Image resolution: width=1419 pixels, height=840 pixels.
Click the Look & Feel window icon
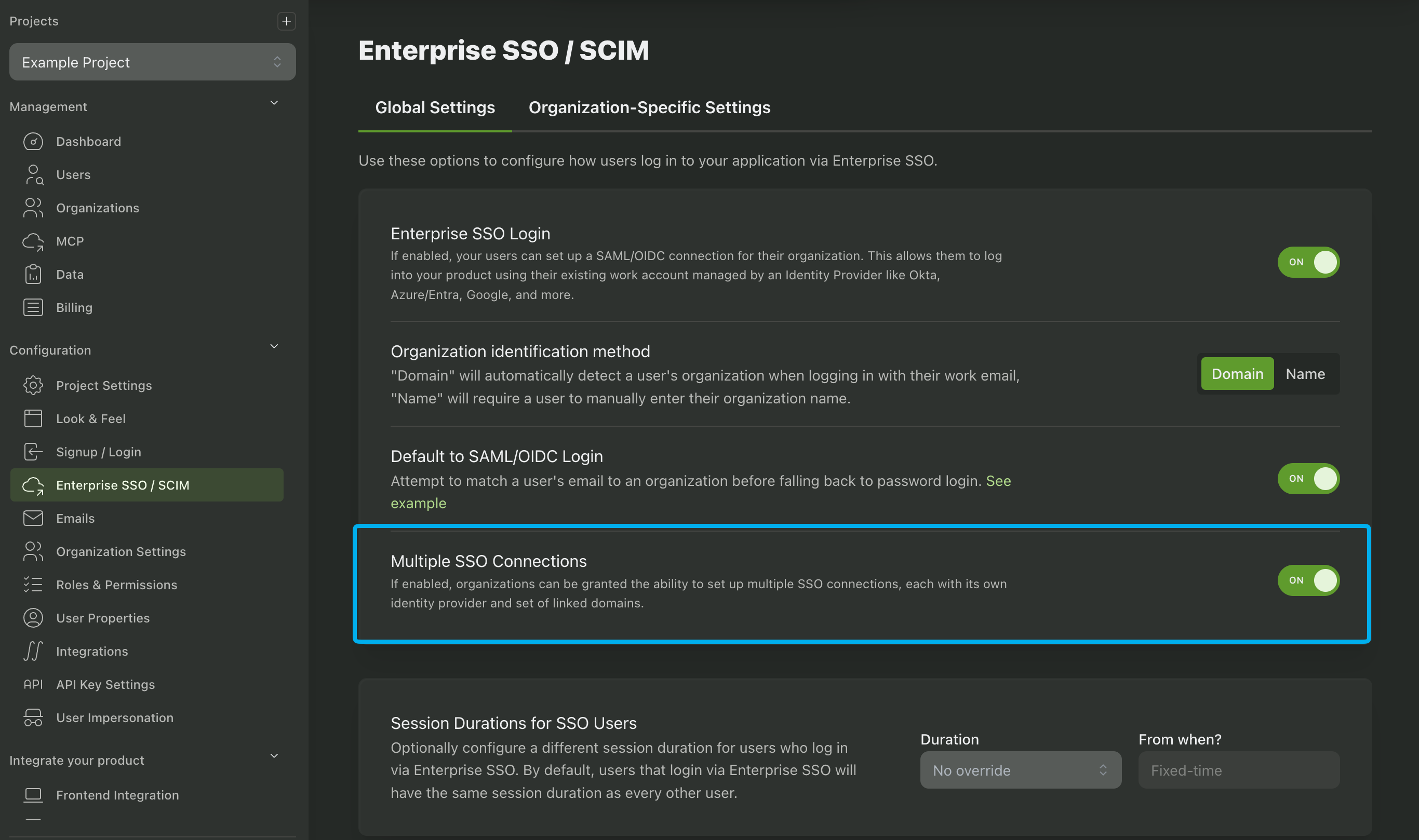(33, 419)
